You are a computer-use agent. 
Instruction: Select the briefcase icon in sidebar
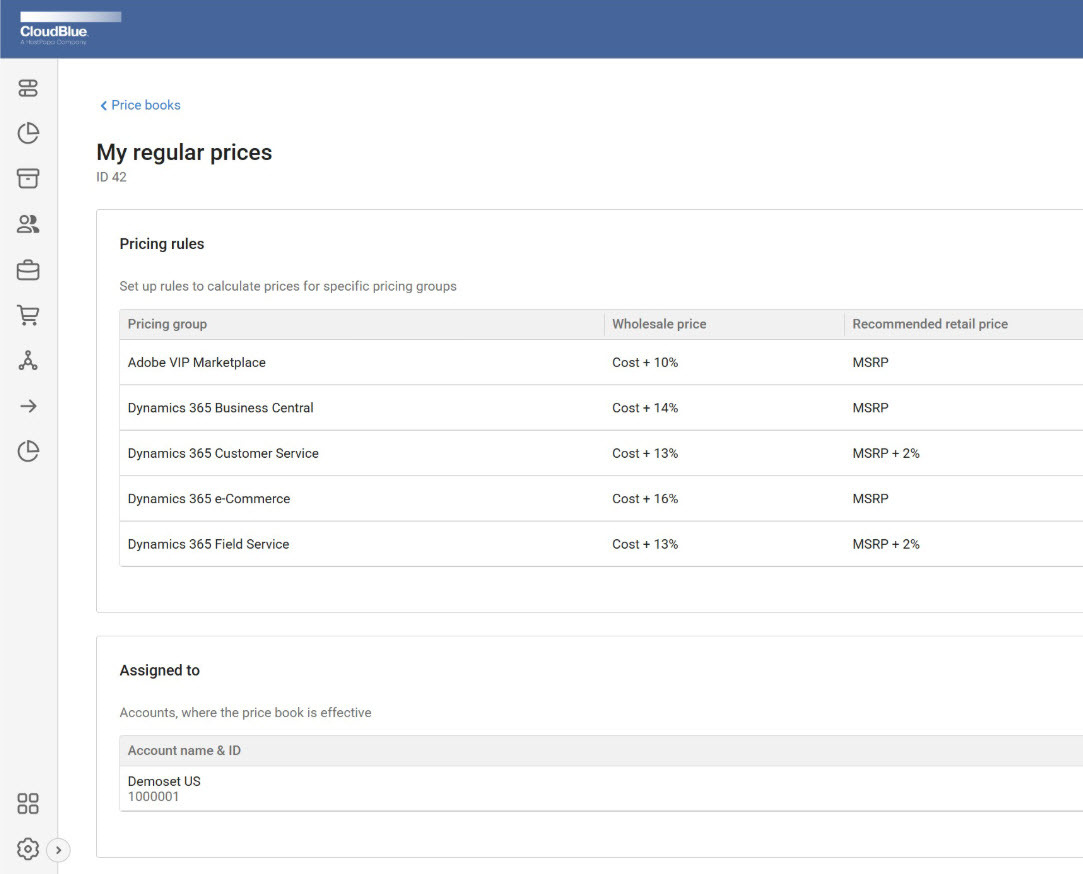point(28,270)
